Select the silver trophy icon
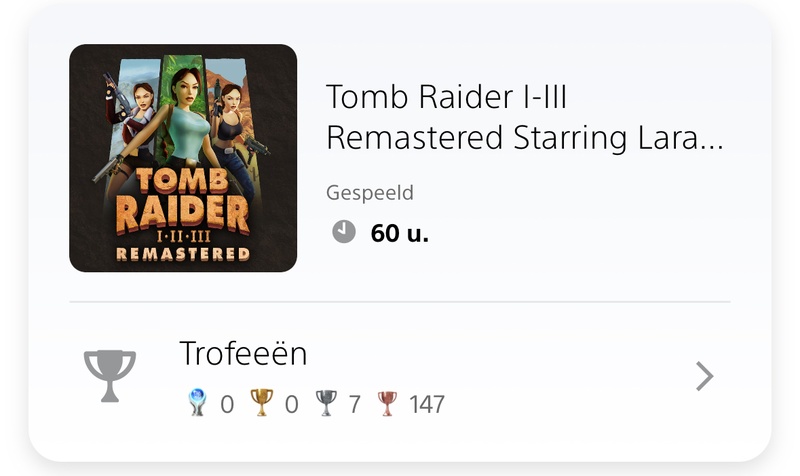This screenshot has width=800, height=476. point(326,403)
